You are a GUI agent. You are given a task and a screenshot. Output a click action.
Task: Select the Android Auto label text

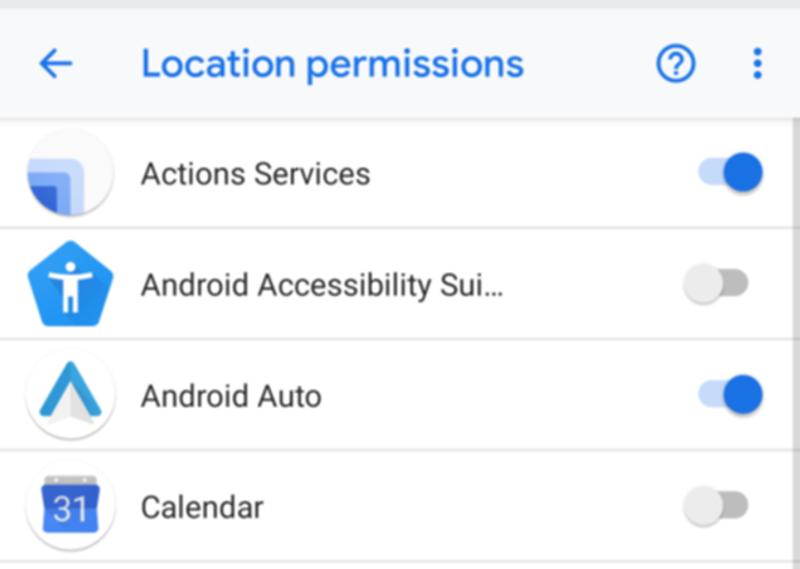point(231,396)
